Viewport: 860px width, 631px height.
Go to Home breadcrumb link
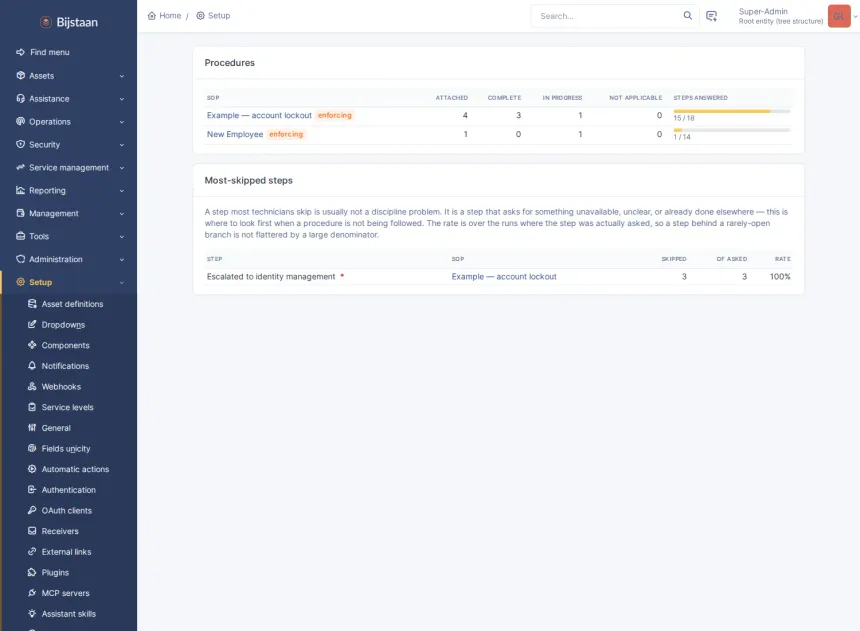tap(170, 16)
